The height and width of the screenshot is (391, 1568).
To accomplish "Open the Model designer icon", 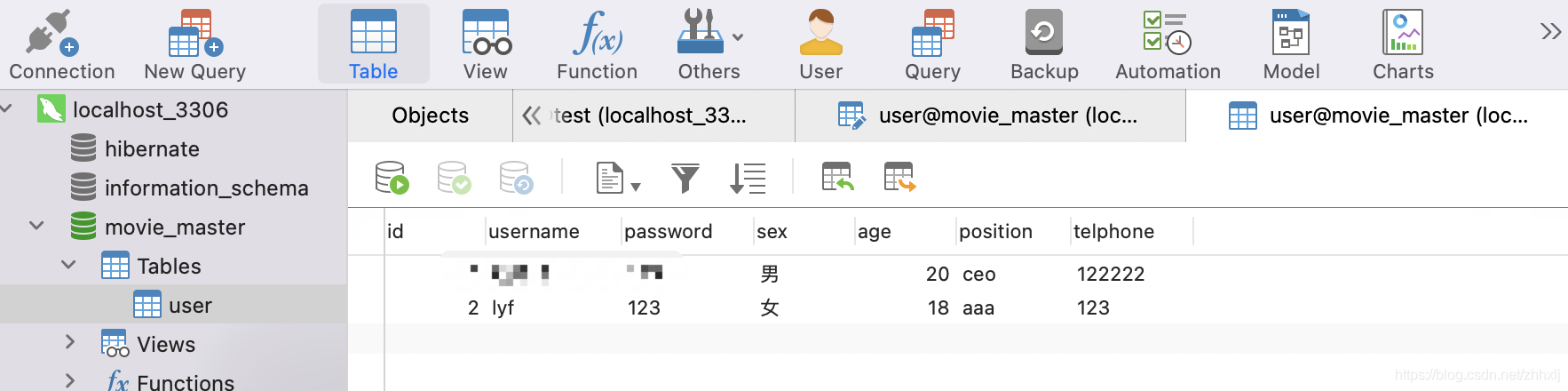I will tap(1291, 44).
